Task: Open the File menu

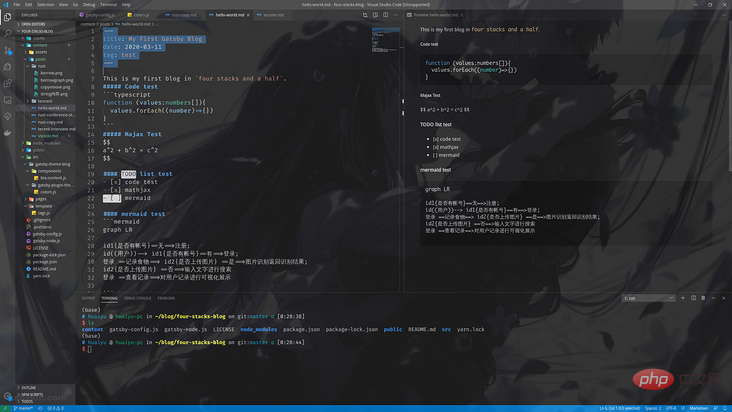Action: (x=17, y=5)
